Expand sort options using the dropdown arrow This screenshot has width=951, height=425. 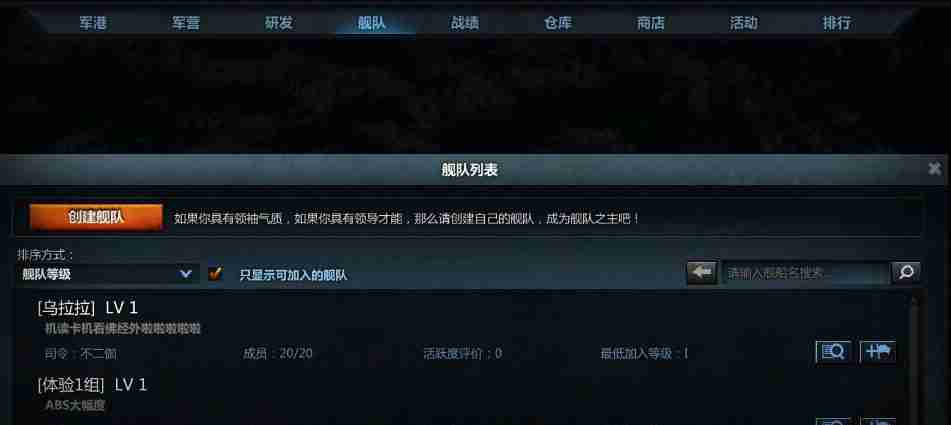[186, 274]
